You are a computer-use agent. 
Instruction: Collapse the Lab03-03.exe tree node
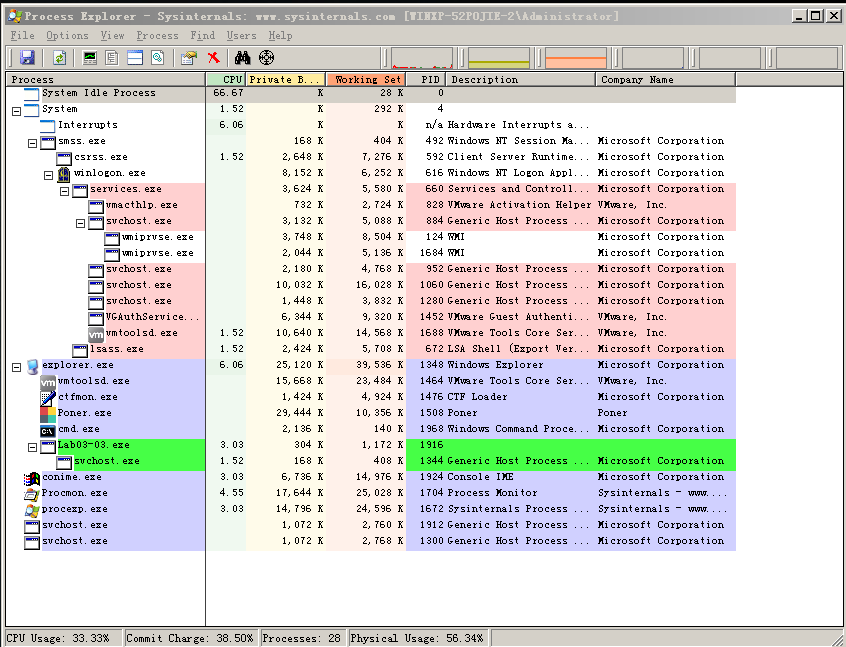point(32,445)
